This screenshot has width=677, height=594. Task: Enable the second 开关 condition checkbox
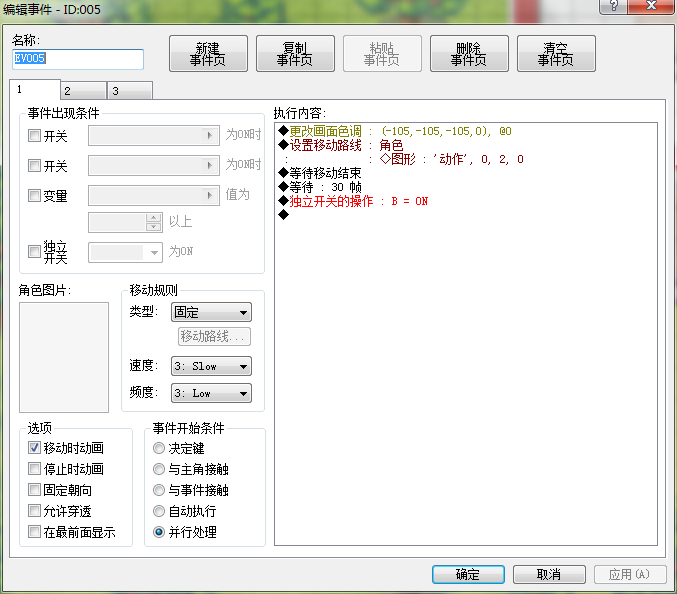(x=34, y=165)
